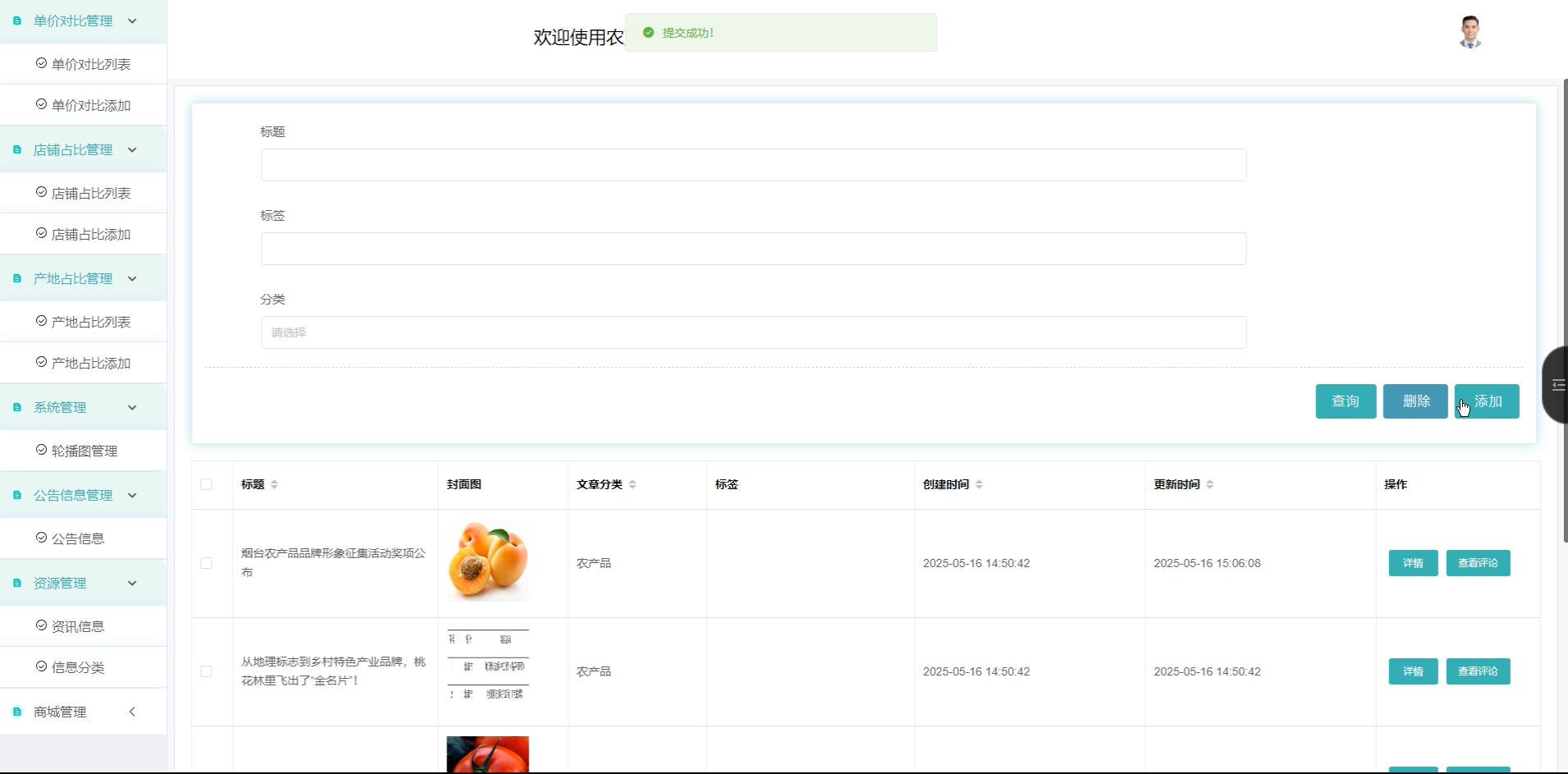Open 信息分类 menu item

[83, 667]
